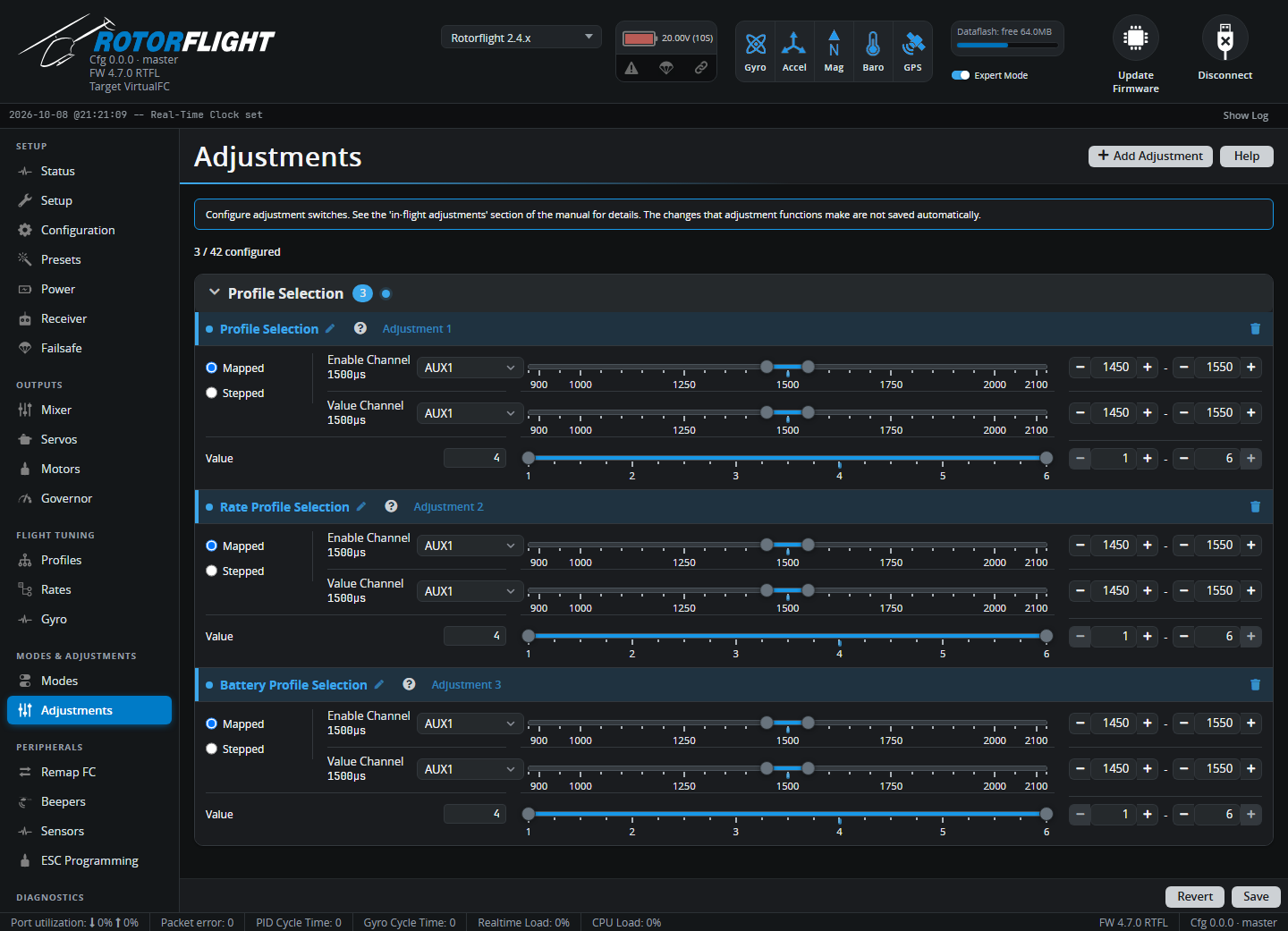
Task: Click the Add Adjustment button
Action: (x=1150, y=156)
